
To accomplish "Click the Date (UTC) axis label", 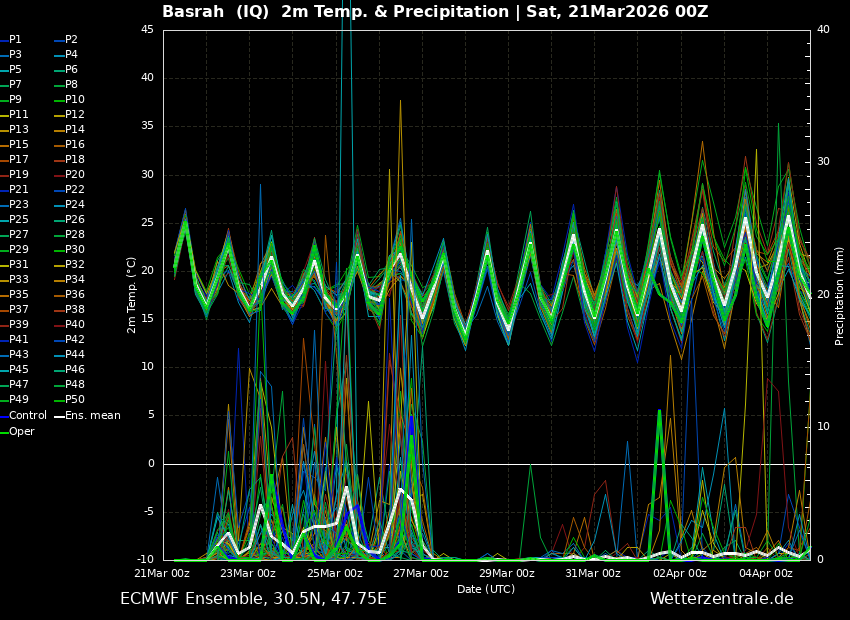I will click(486, 589).
